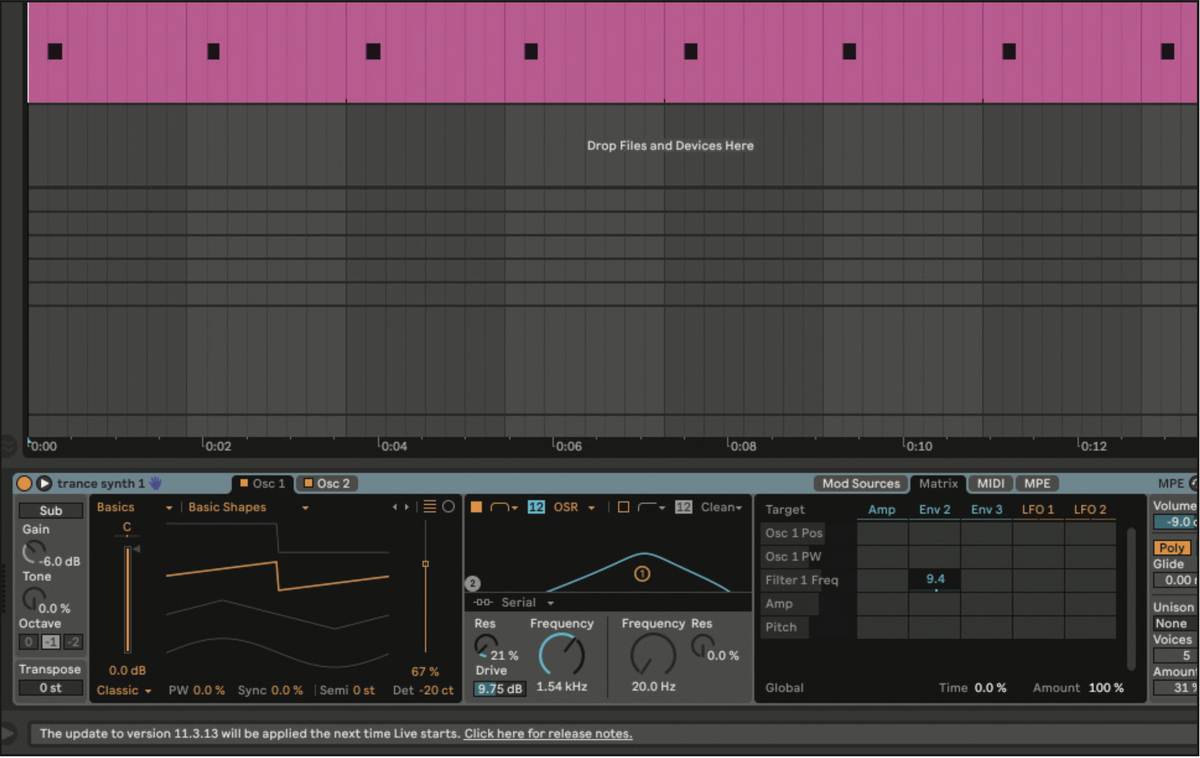Open Filter 2 type shape dropdown
This screenshot has height=758, width=1200.
pyautogui.click(x=651, y=508)
